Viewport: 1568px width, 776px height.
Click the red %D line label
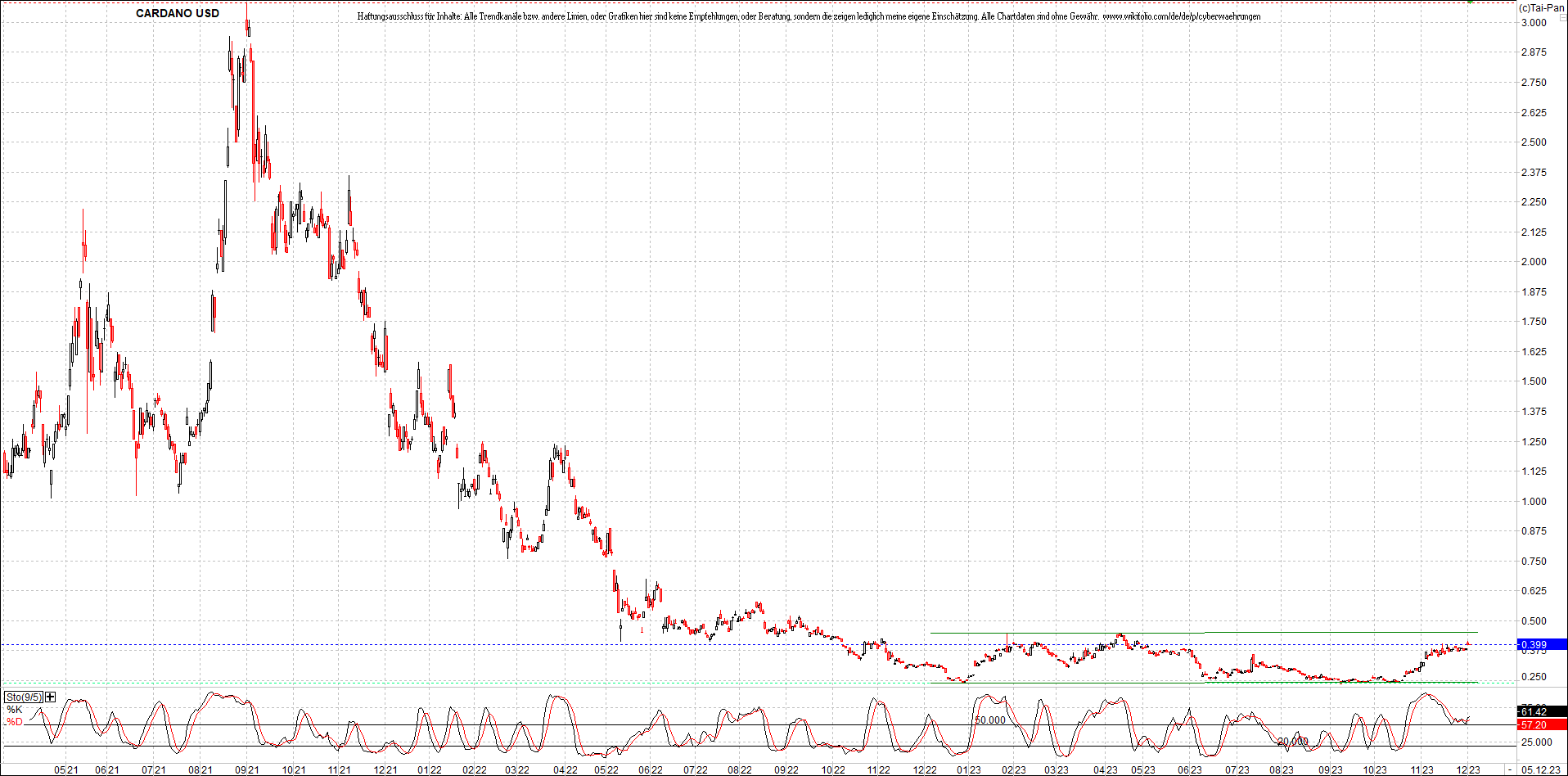(14, 721)
